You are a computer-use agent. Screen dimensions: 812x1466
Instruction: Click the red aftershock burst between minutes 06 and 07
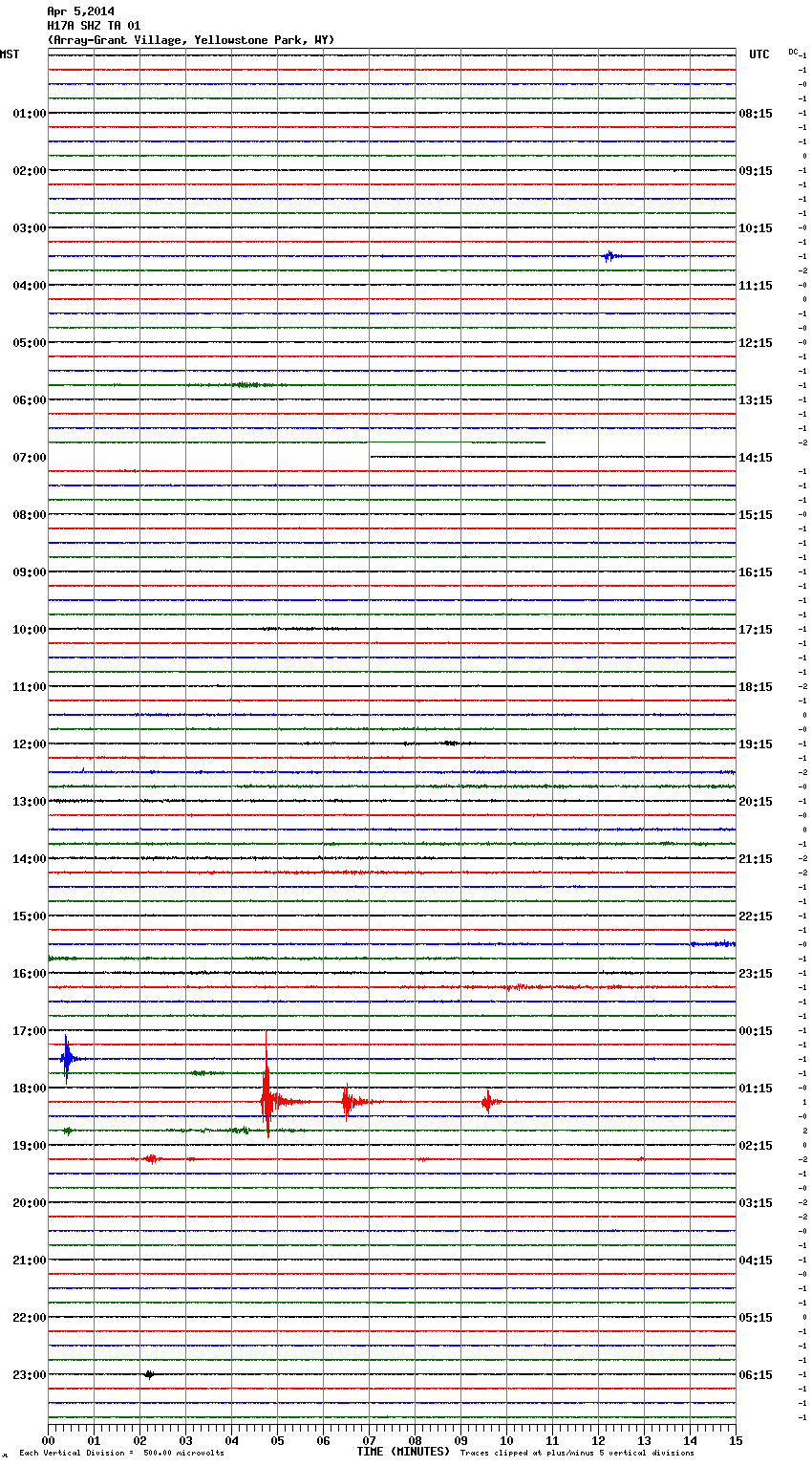[349, 1102]
